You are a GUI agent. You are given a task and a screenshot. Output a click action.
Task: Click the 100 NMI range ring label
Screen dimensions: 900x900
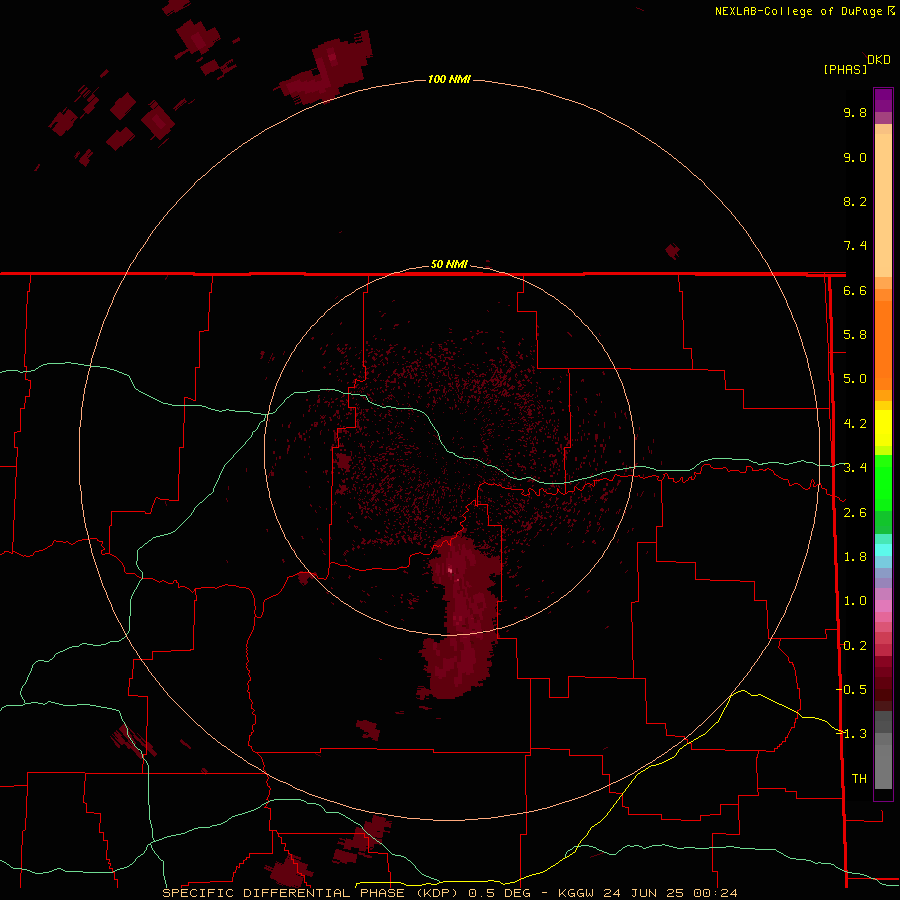449,79
